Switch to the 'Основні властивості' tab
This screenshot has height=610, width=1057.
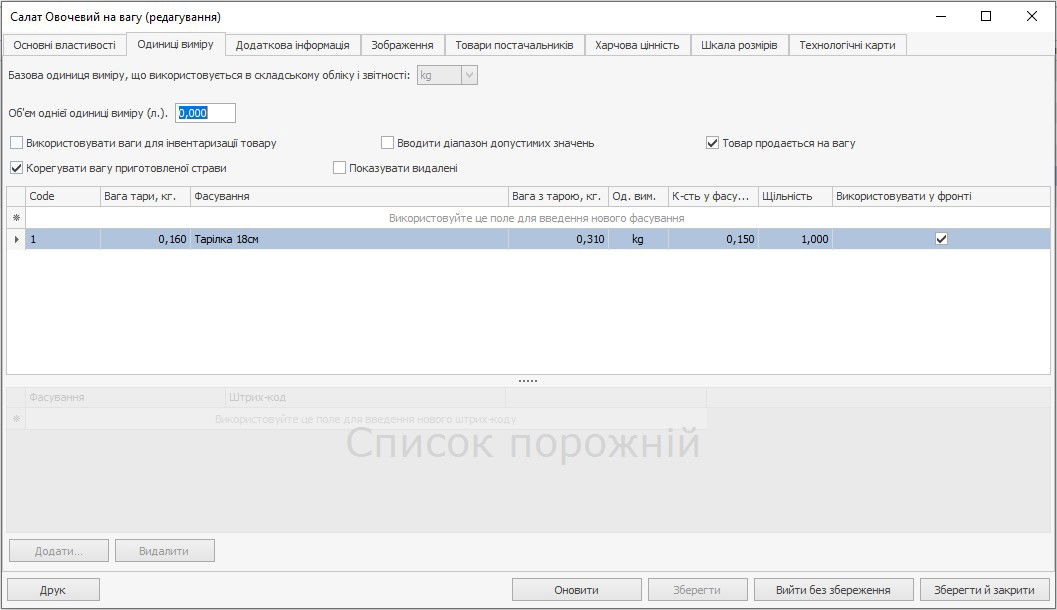coord(64,45)
